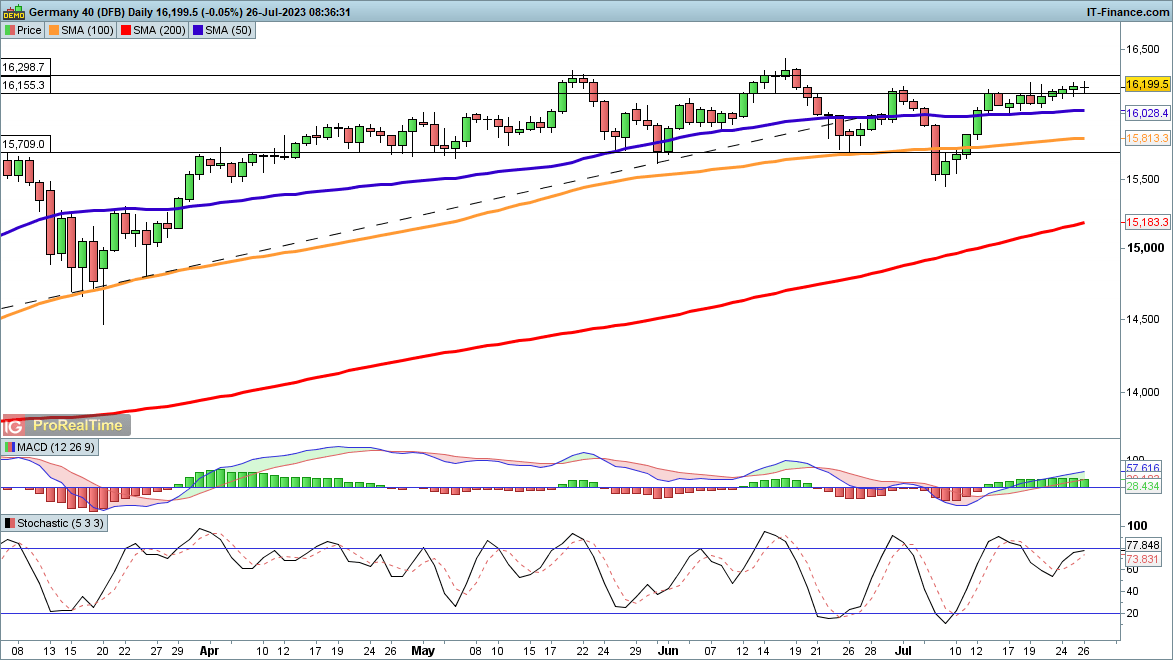Viewport: 1173px width, 660px height.
Task: Click the 15,500 price axis label
Action: point(1143,180)
